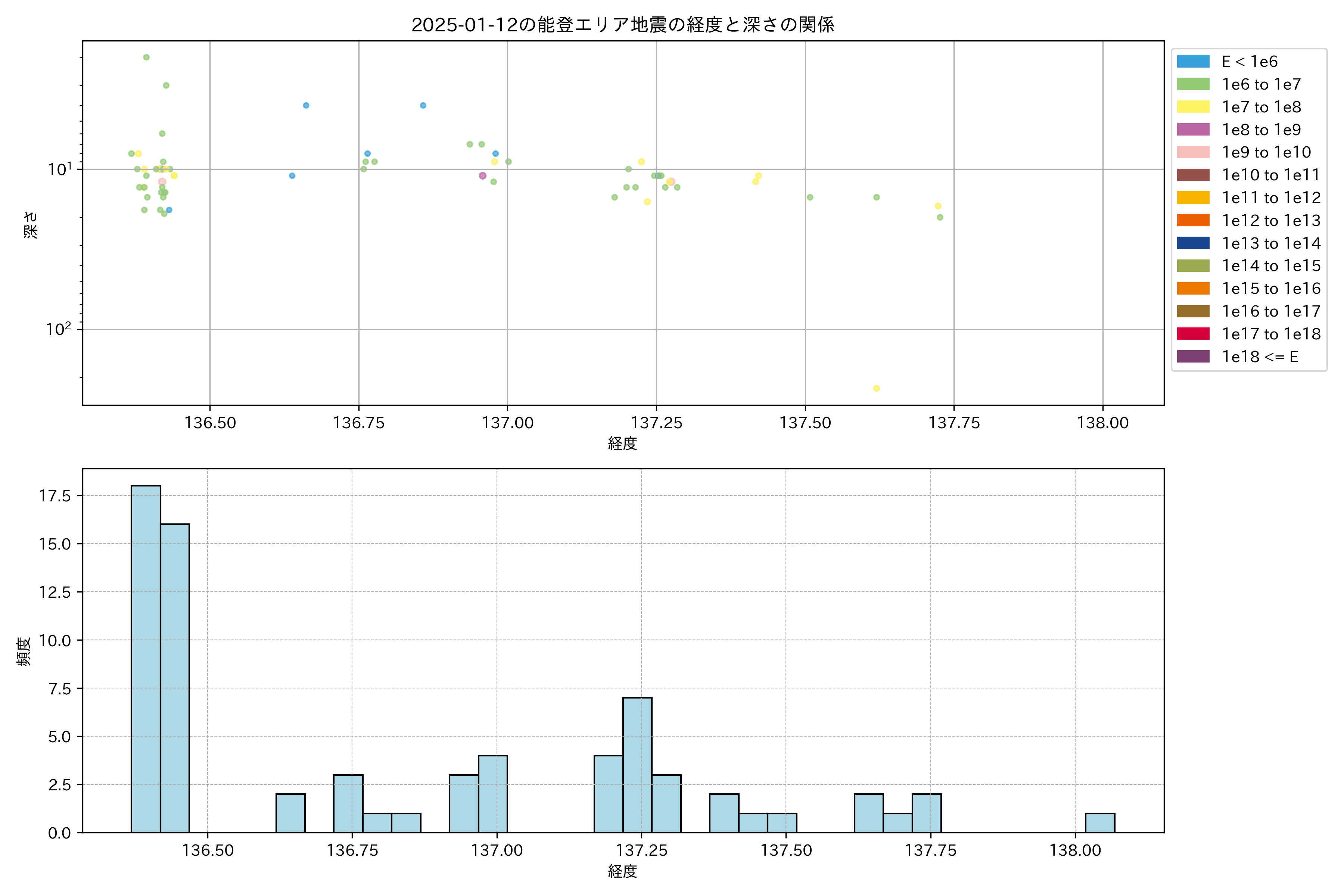1344x896 pixels.
Task: Click the pink '1e9 to 1e10' legend swatch
Action: click(x=1192, y=152)
